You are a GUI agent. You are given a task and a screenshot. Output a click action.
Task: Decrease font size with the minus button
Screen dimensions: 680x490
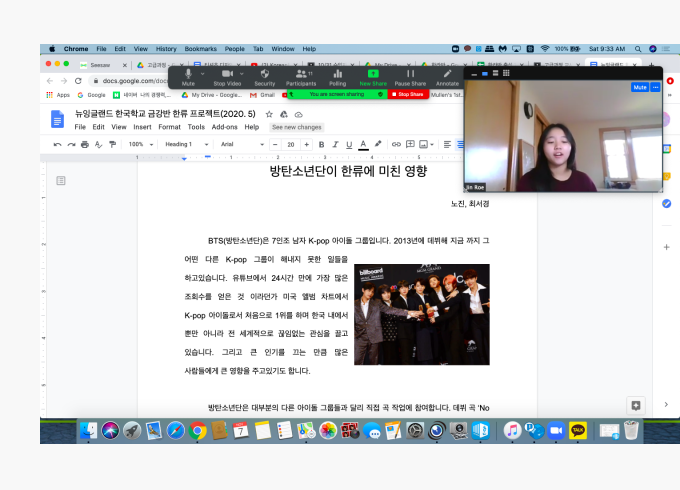[275, 144]
